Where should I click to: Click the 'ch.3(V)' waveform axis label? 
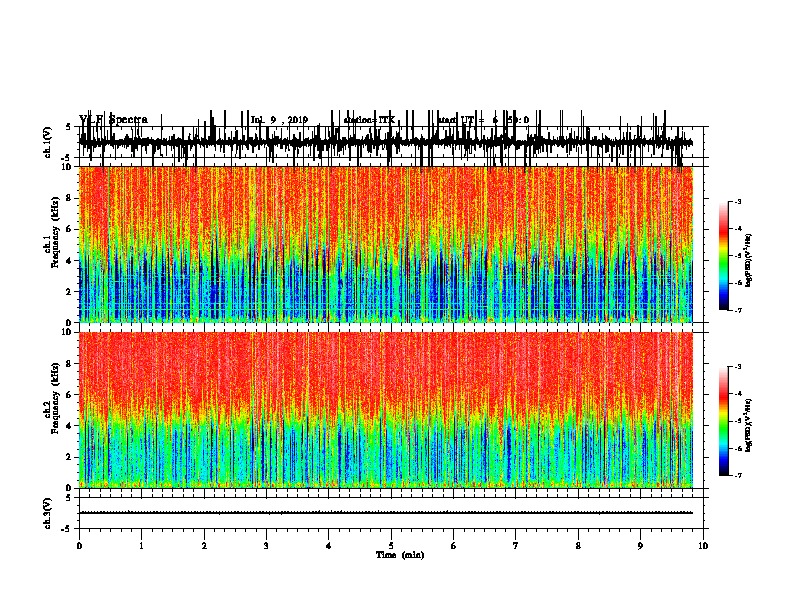pos(48,513)
